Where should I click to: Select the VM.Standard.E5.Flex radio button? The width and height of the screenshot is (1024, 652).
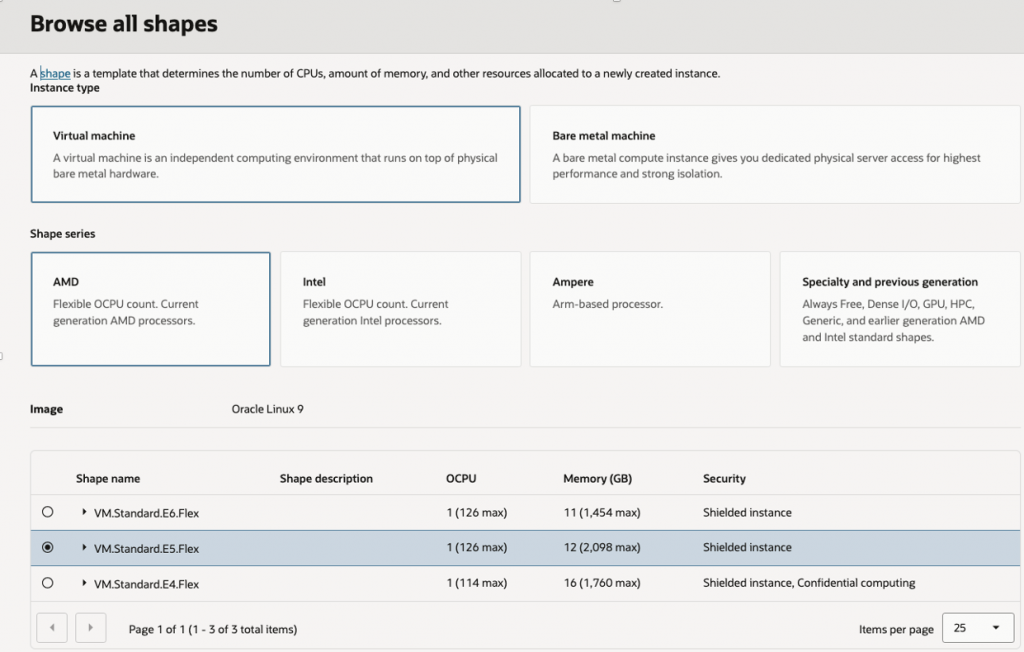pyautogui.click(x=48, y=548)
